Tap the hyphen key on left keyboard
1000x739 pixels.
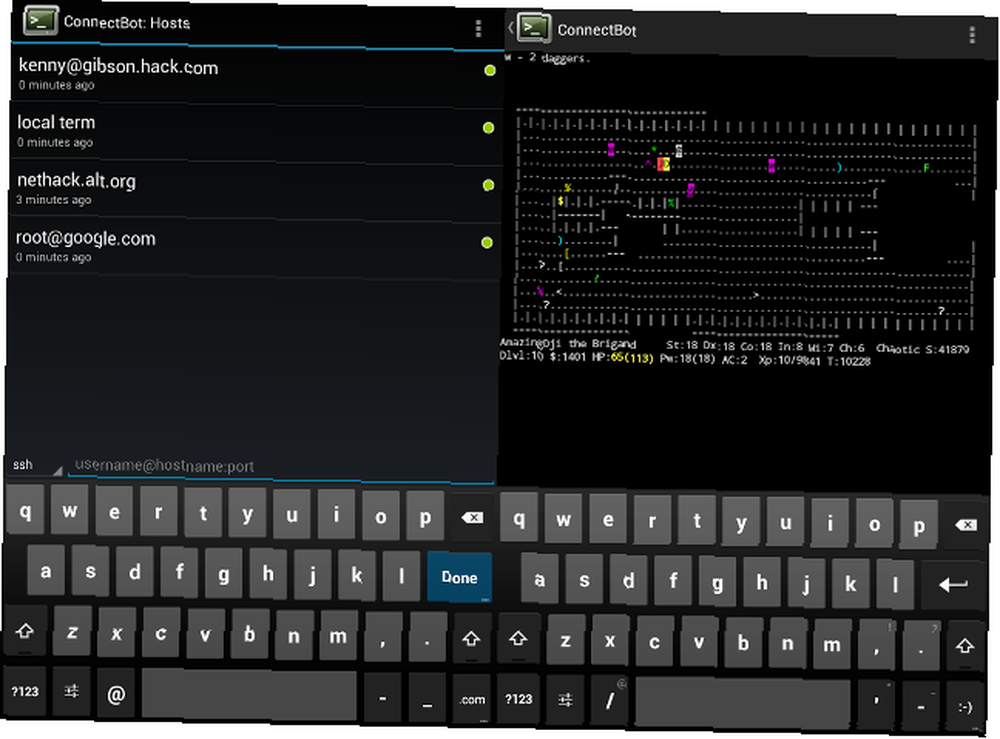(382, 698)
